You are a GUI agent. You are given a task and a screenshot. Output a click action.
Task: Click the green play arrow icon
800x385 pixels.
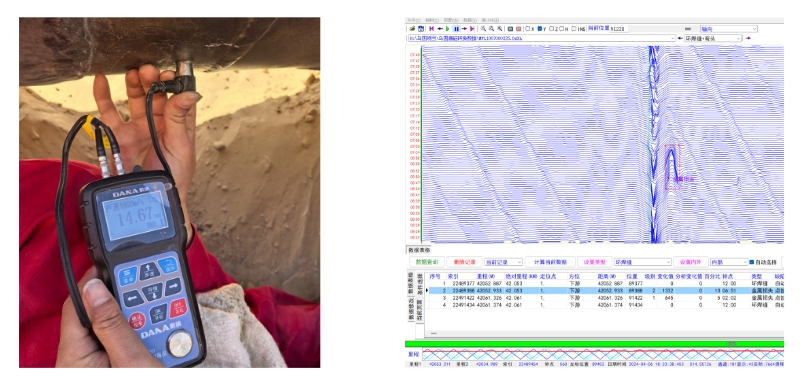pos(447,29)
